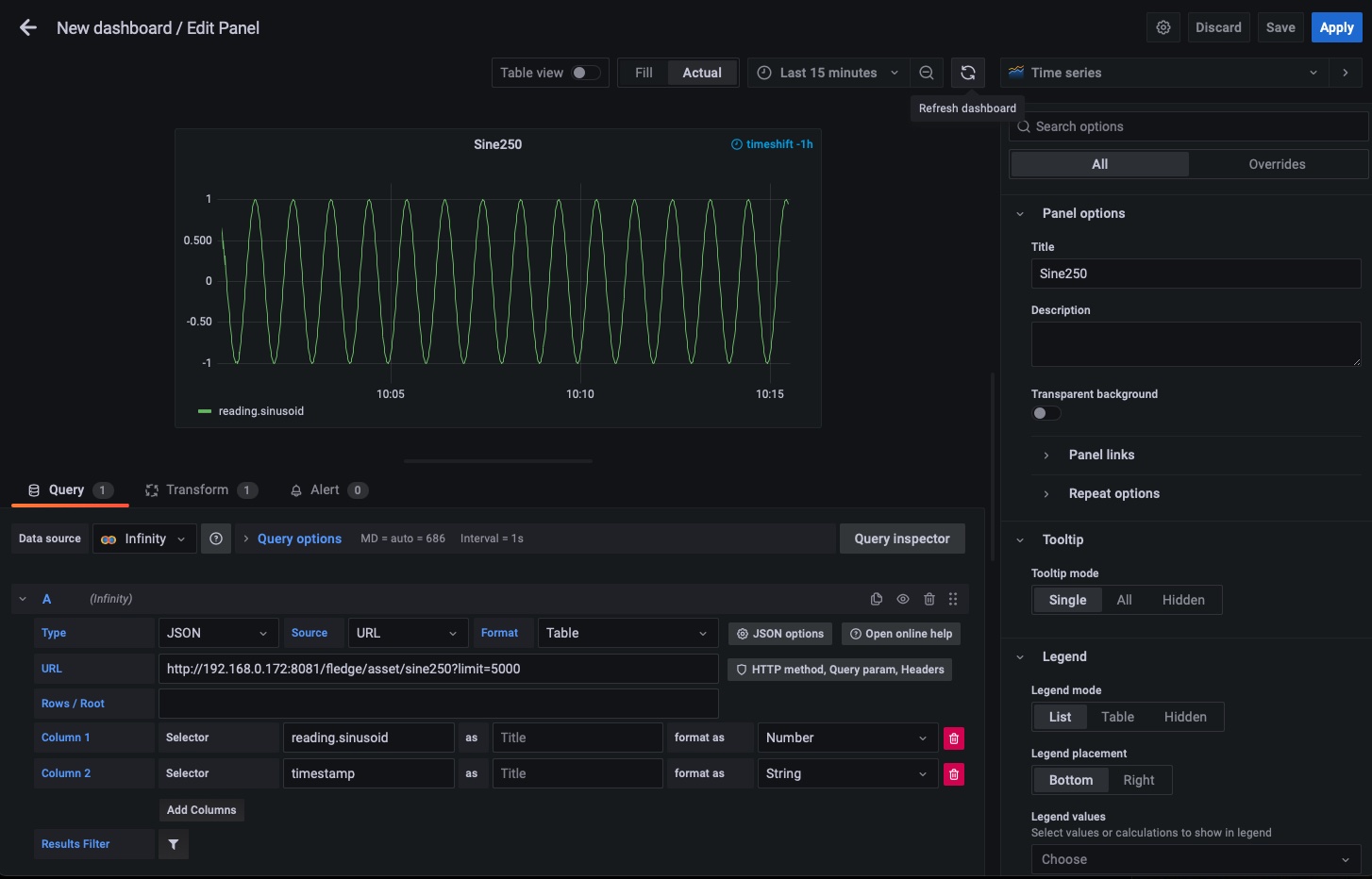Click the URL input field
Screen dimensions: 1372x879
(x=438, y=669)
